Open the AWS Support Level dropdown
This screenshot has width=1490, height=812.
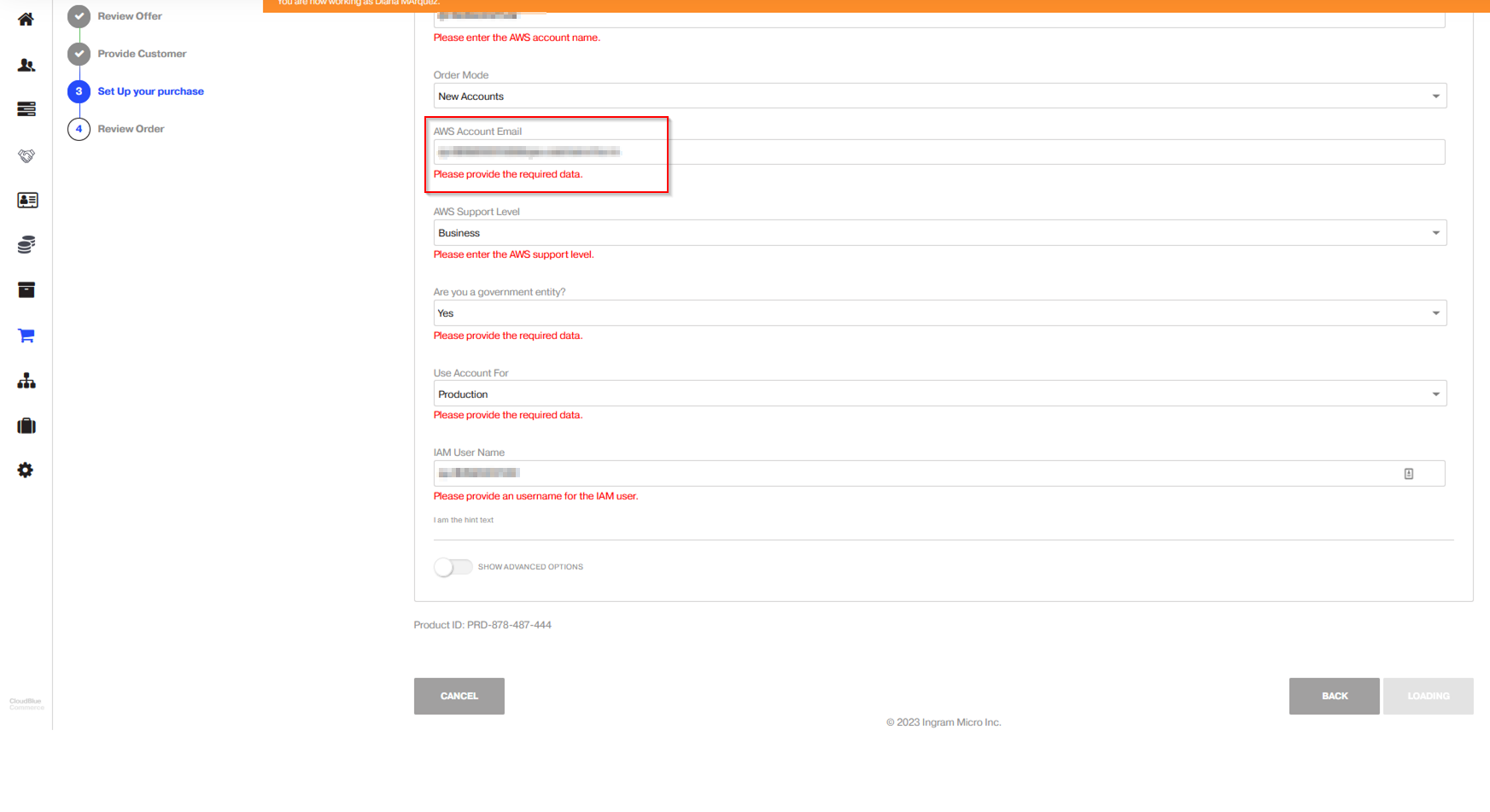tap(939, 233)
